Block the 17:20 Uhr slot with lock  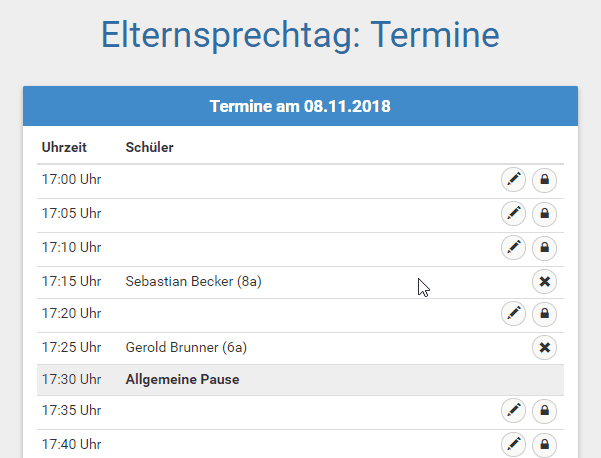[x=544, y=314]
